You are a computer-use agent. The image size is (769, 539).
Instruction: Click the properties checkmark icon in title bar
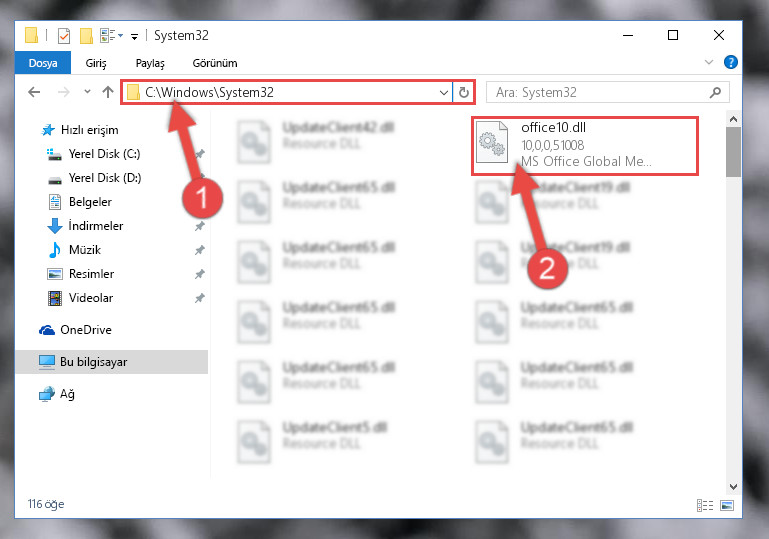64,36
